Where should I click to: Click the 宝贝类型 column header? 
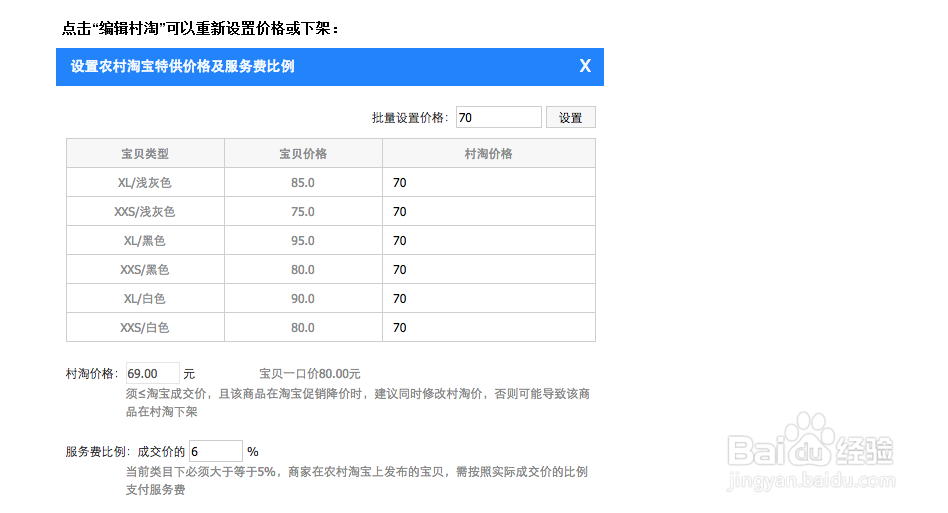pos(145,153)
